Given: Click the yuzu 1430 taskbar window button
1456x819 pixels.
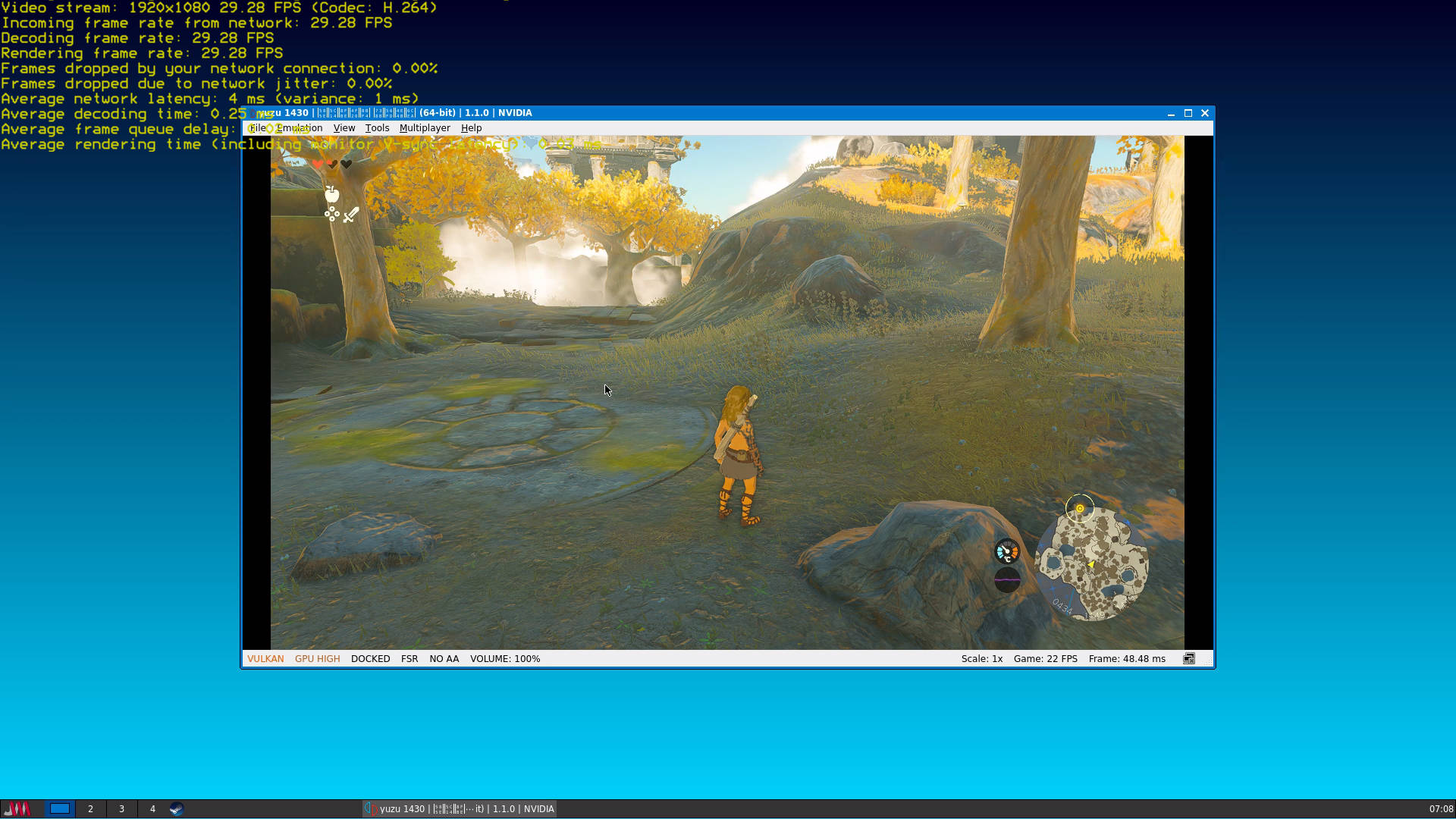Looking at the screenshot, I should click(460, 809).
